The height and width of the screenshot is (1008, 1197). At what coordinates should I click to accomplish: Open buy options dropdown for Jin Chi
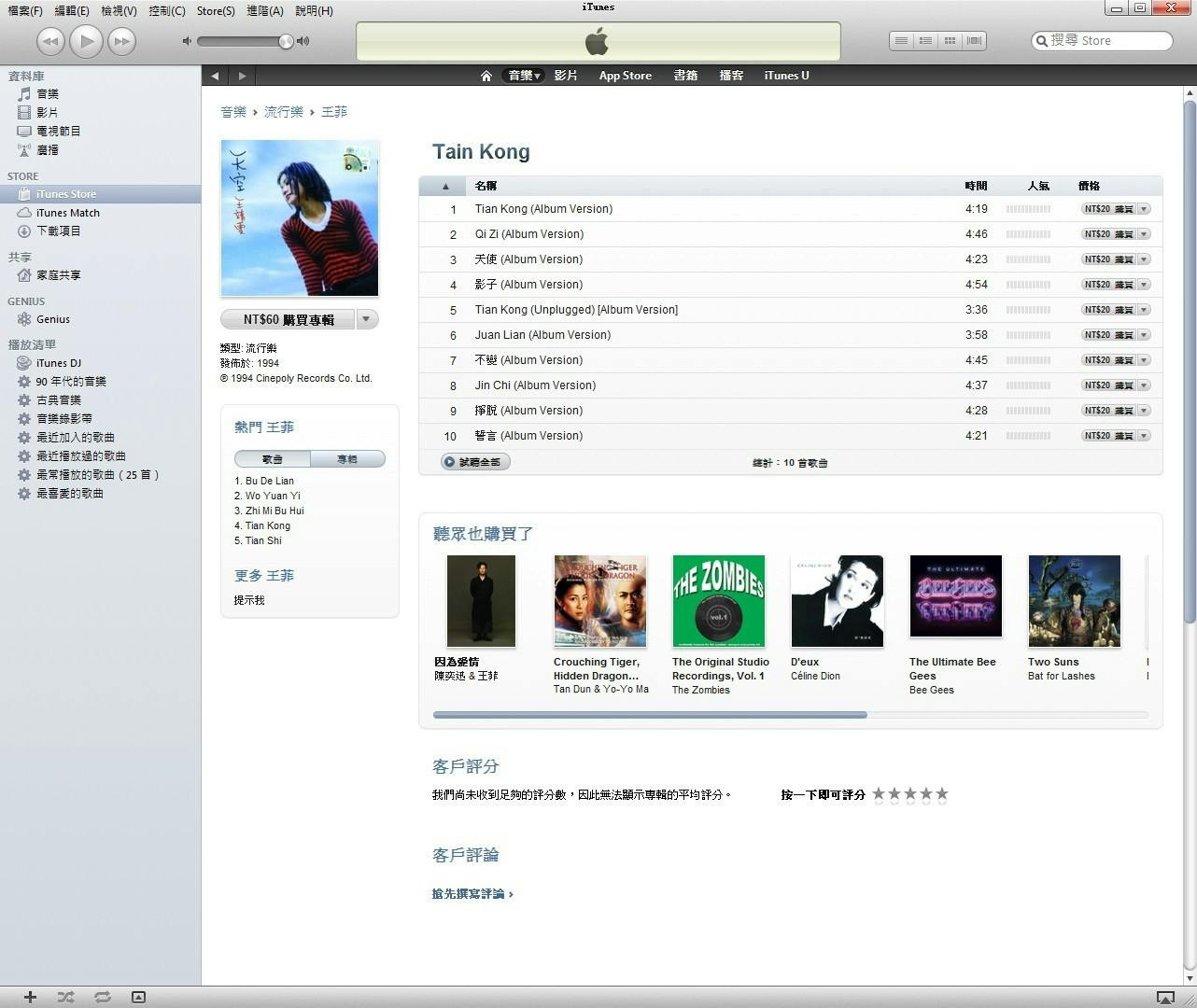[1144, 385]
